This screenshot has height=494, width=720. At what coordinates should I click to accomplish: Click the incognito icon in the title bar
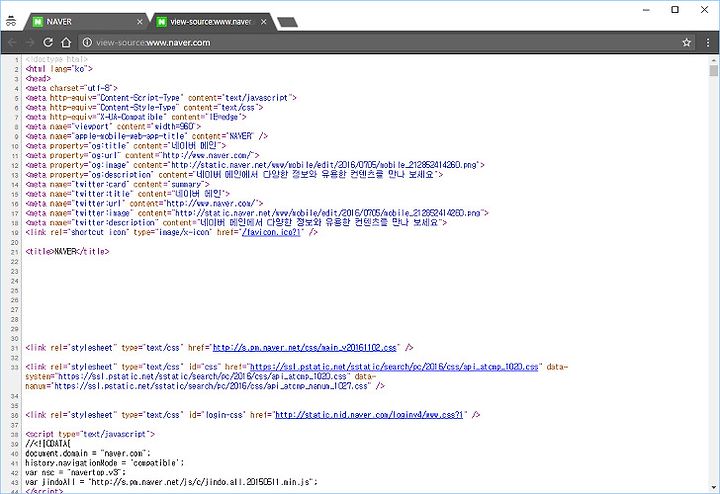pos(11,21)
